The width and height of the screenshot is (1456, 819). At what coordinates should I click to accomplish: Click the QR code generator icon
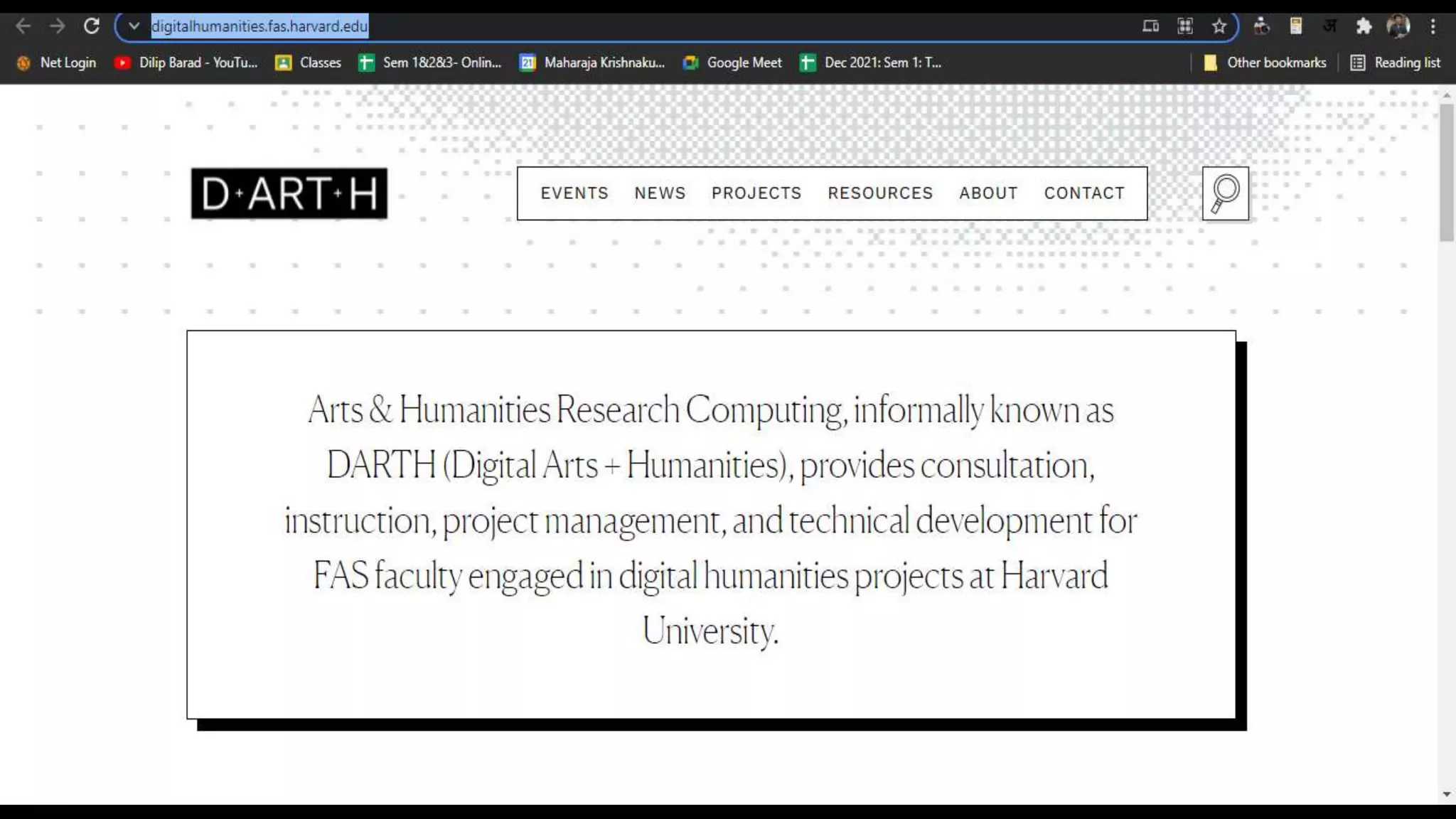tap(1185, 26)
